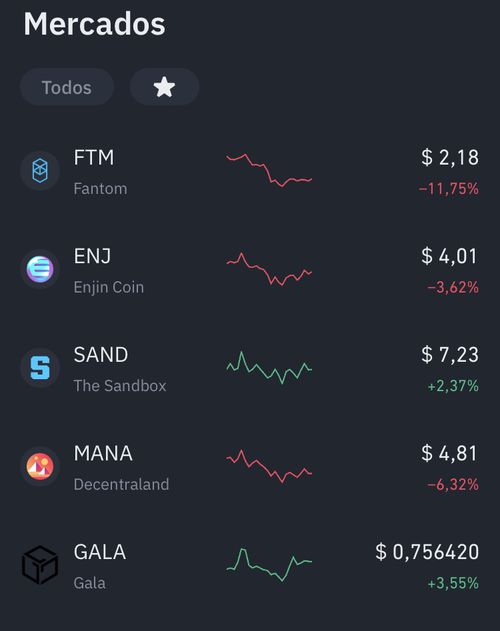View the MANA red sparkline chart
Viewport: 500px width, 631px height.
click(269, 466)
